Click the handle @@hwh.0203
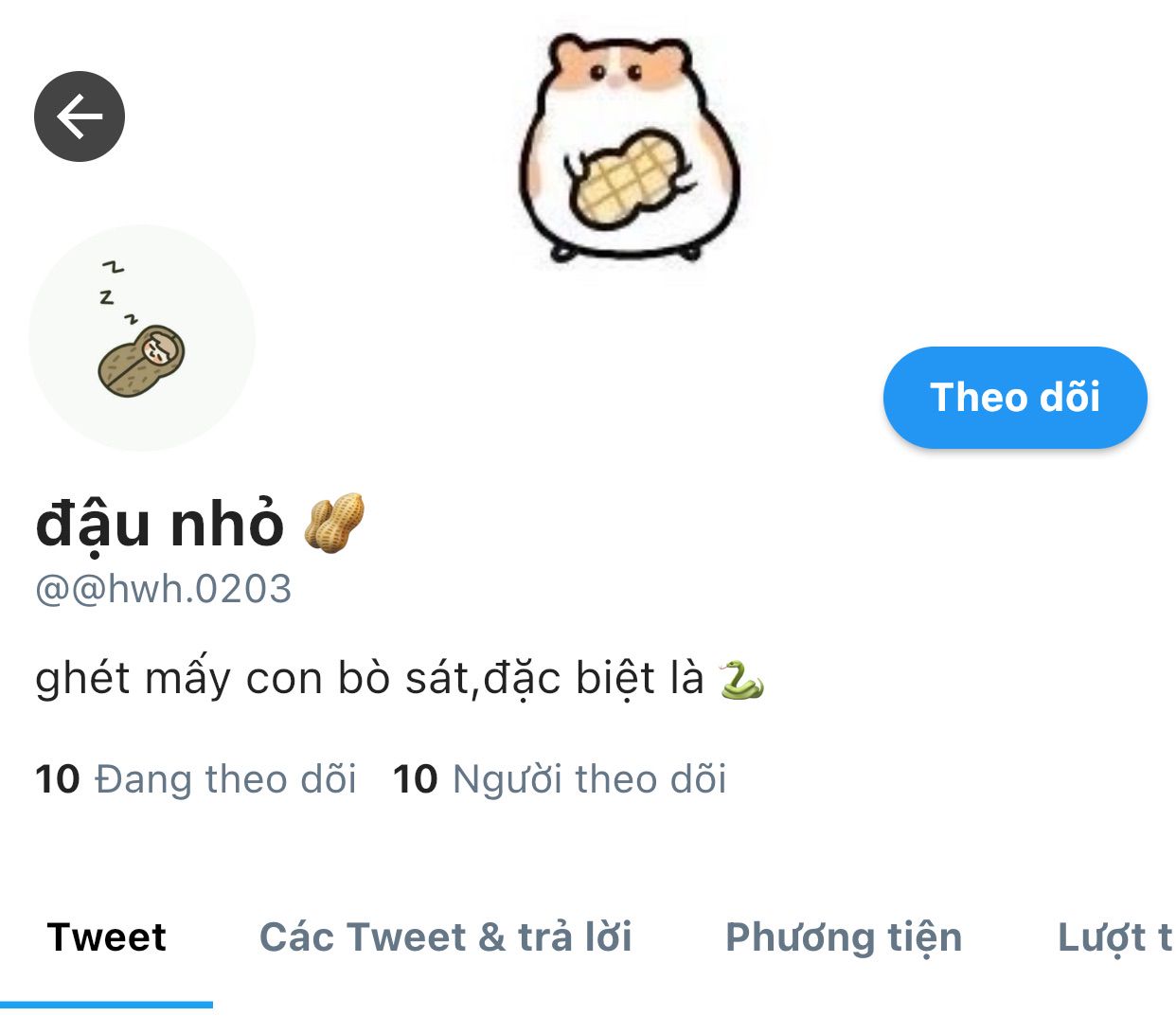This screenshot has width=1176, height=1034. click(x=163, y=589)
